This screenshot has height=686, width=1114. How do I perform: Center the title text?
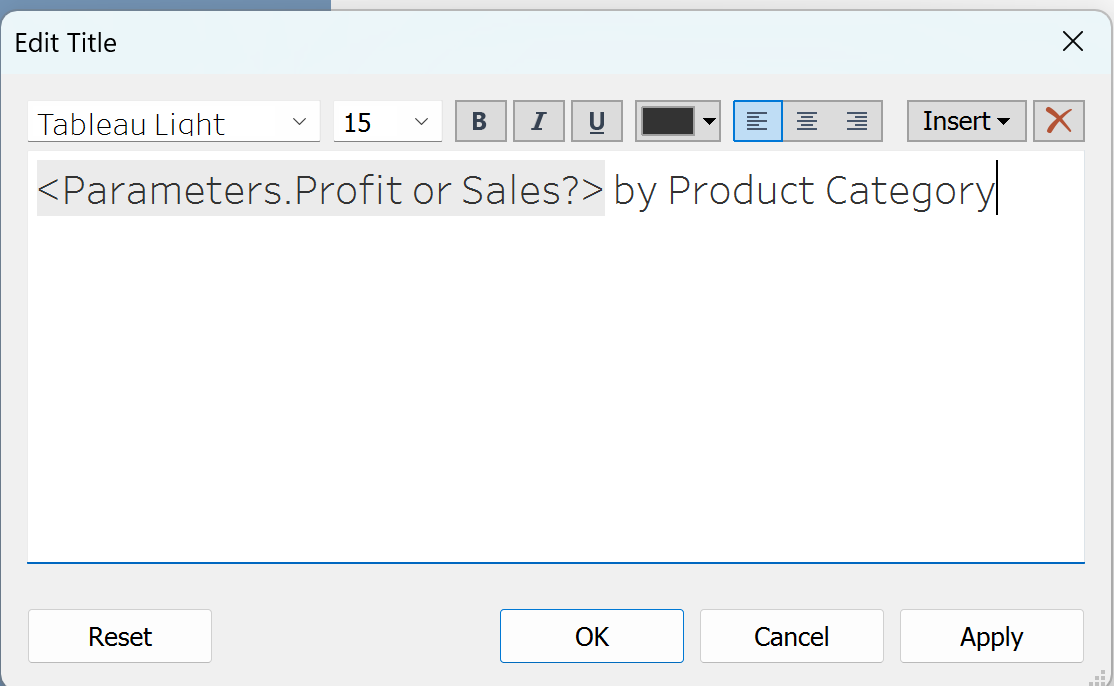[x=807, y=122]
